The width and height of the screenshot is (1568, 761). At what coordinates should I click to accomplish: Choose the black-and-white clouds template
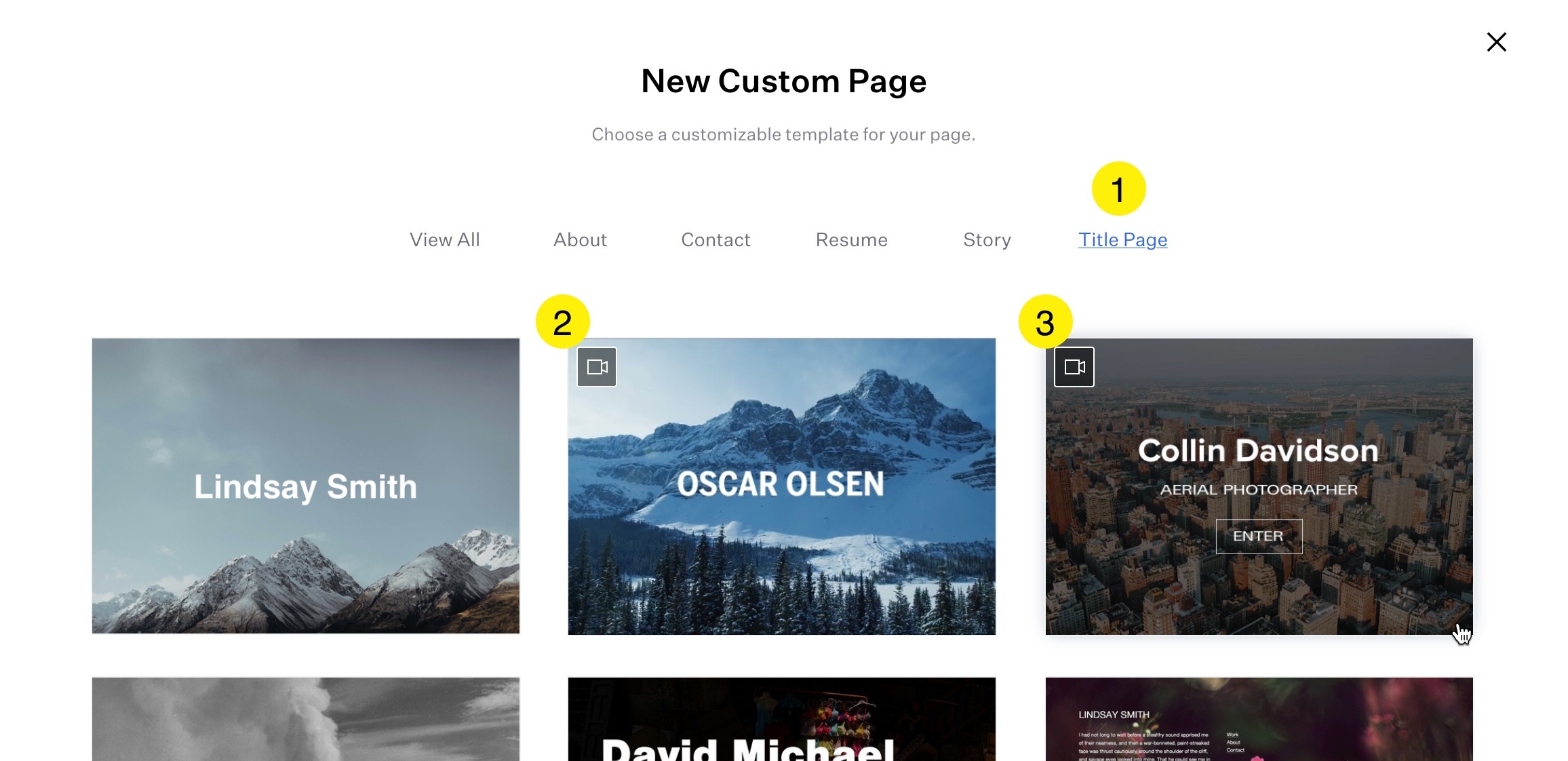coord(306,719)
